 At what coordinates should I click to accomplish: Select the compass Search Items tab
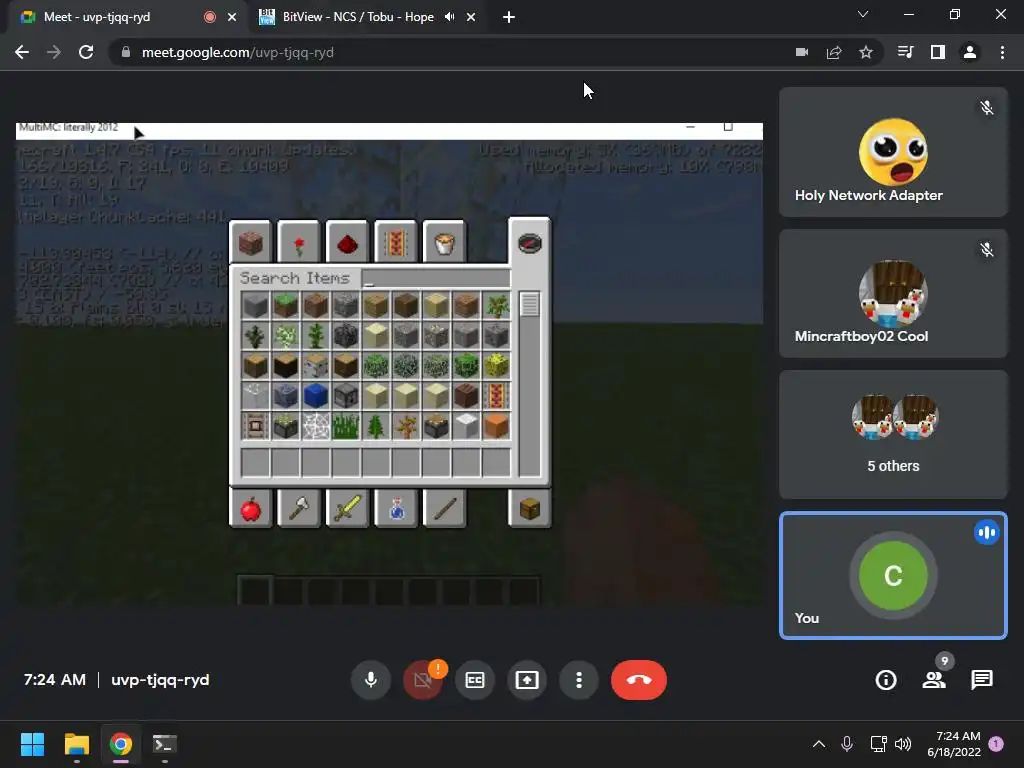tap(530, 243)
